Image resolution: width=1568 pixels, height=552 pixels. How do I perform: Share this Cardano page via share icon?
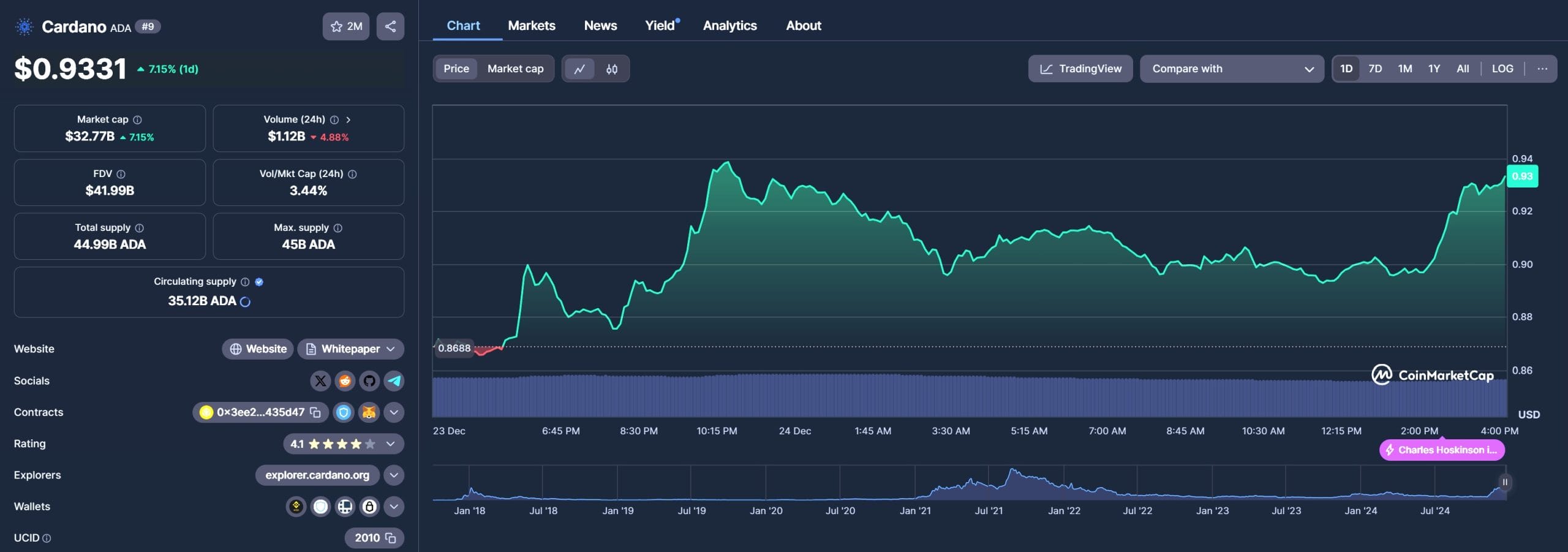coord(390,26)
